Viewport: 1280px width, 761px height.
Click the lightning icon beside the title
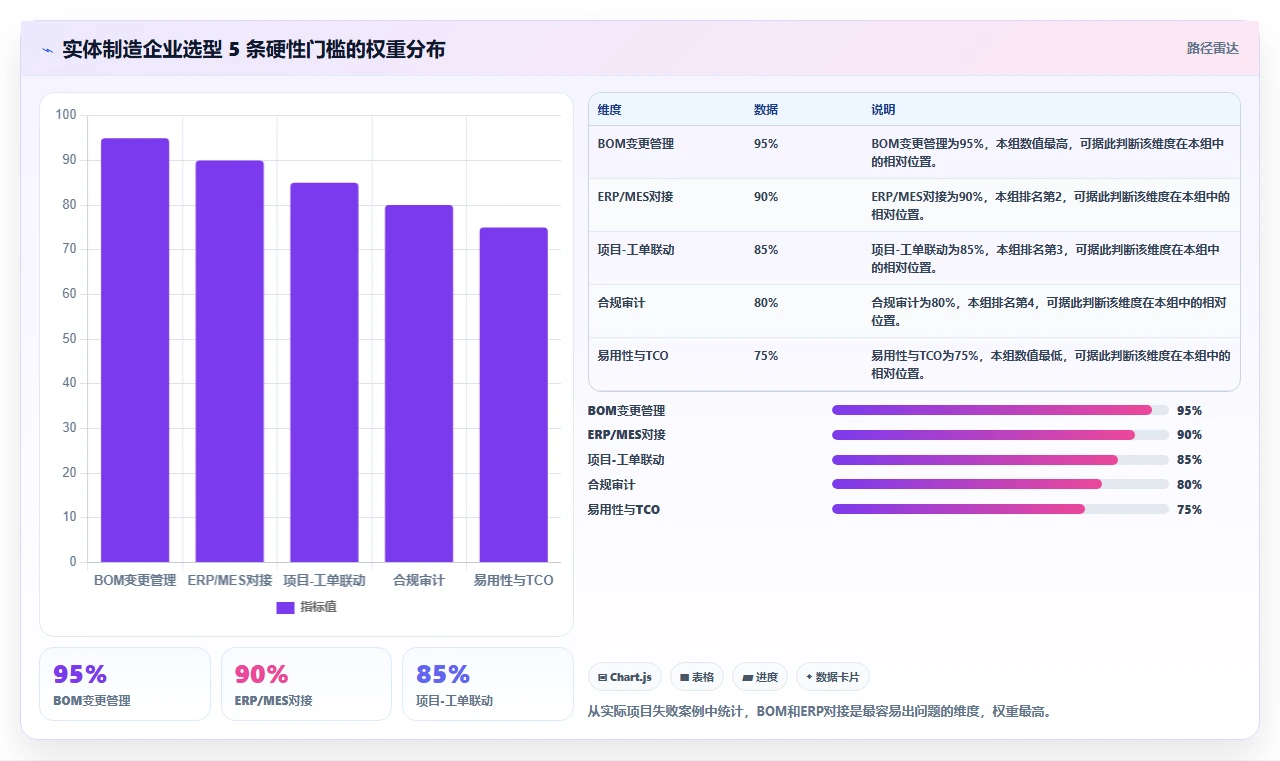[47, 50]
